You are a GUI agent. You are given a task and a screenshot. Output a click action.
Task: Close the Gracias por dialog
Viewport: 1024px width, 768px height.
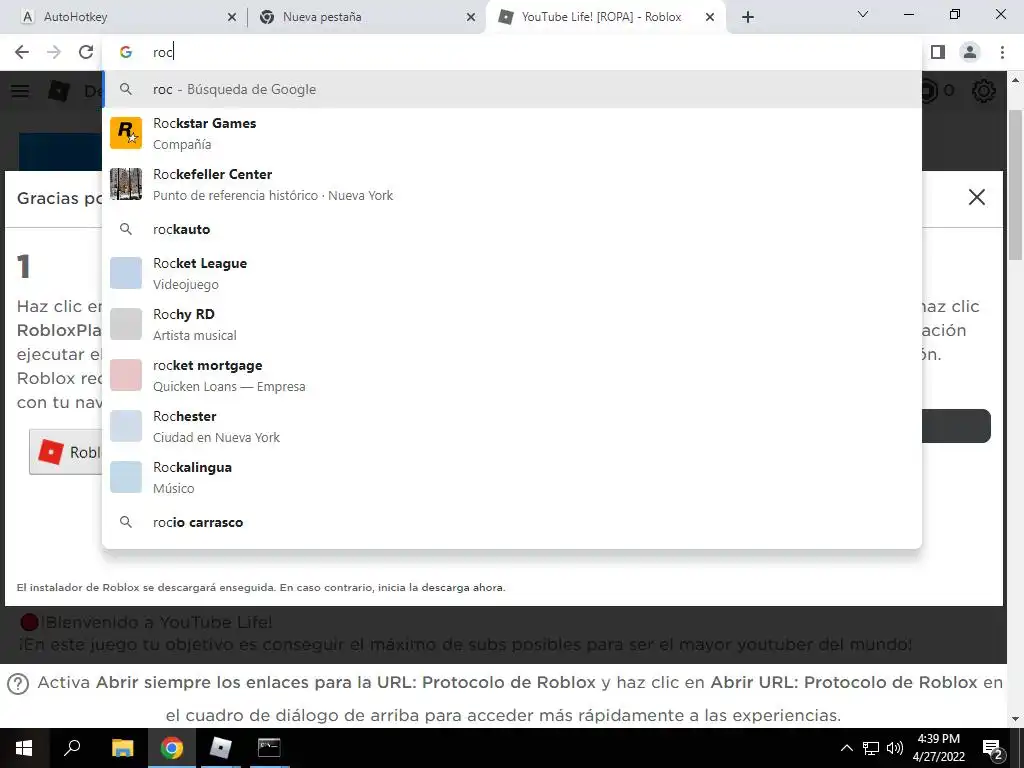click(x=976, y=197)
